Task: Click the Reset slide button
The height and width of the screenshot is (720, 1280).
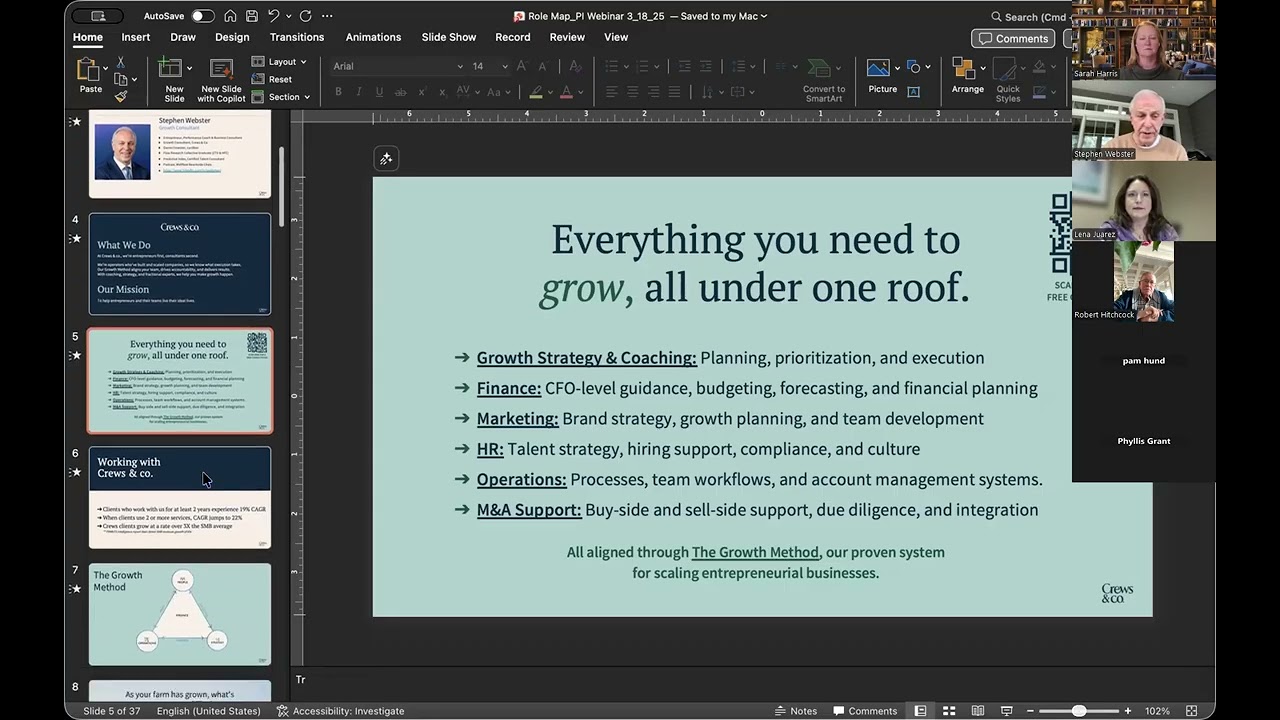Action: 273,79
